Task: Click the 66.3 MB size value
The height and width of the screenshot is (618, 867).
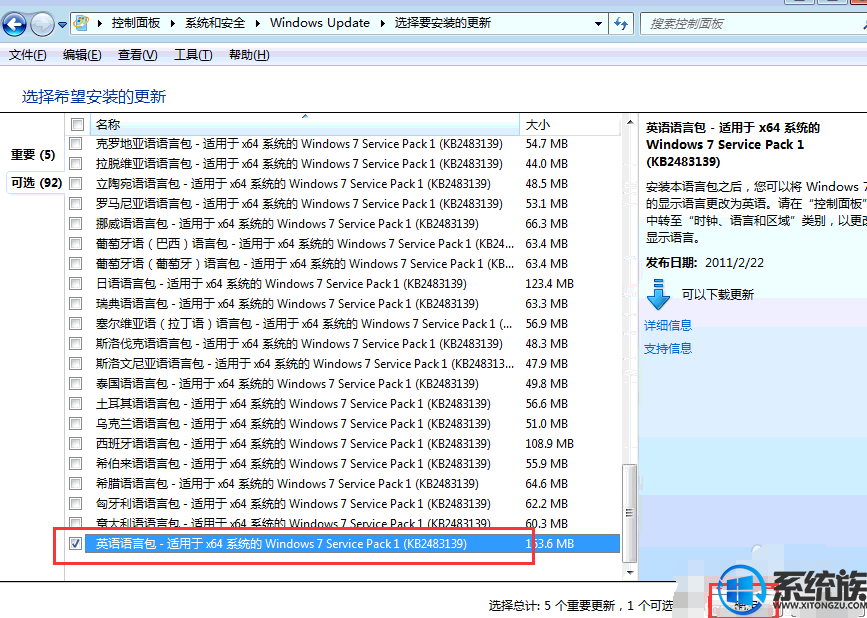Action: [x=546, y=224]
